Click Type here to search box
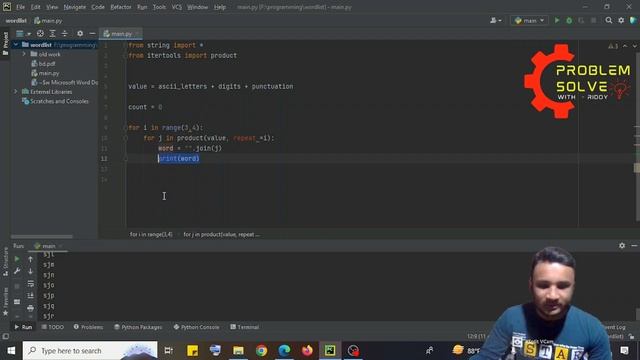 coord(90,350)
